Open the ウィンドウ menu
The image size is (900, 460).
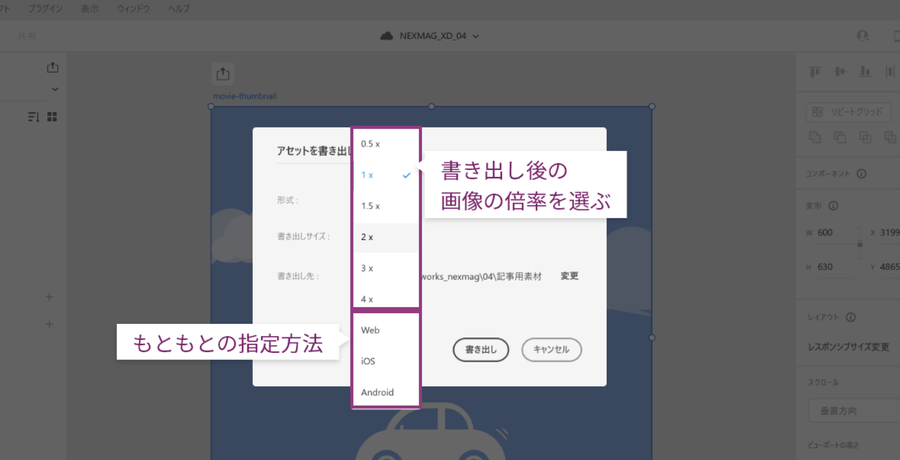(134, 9)
